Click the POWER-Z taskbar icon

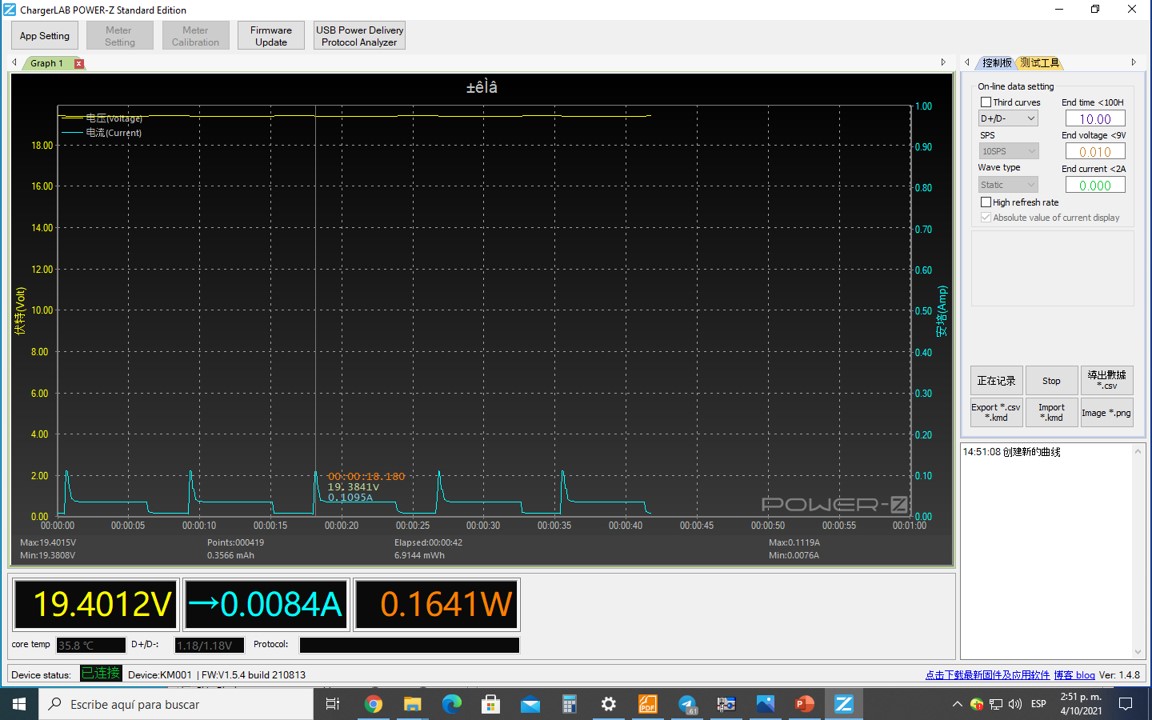[843, 704]
